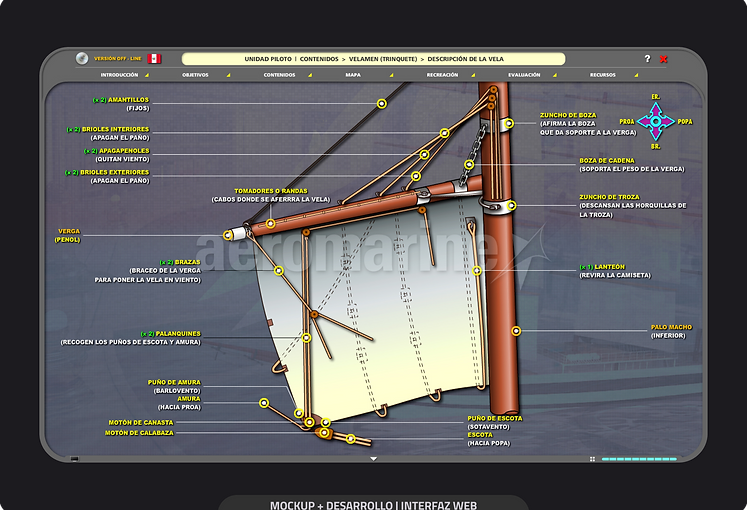Click the Apagapenoles hotspot marker
747x510 pixels.
tap(424, 154)
